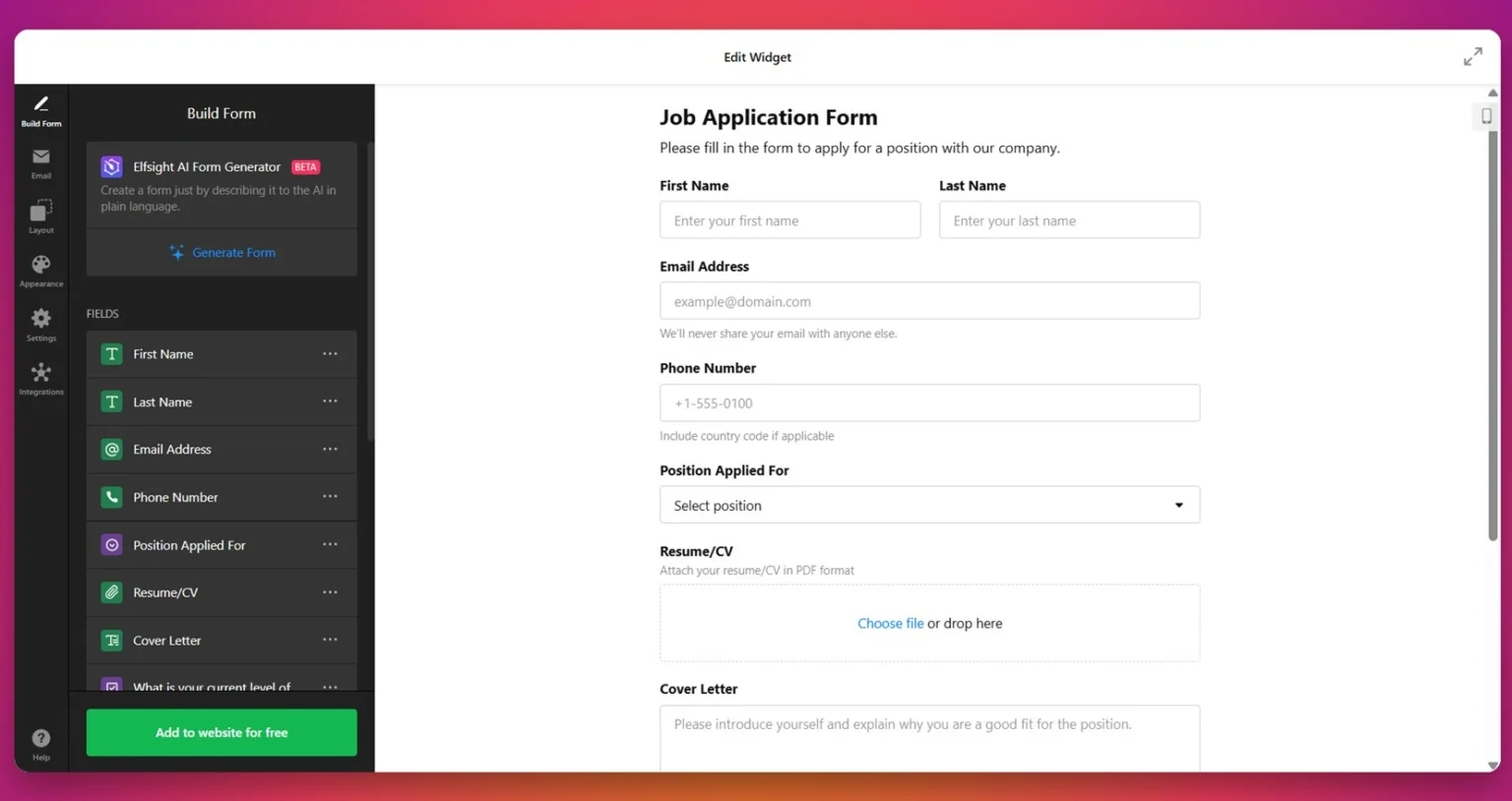1512x801 pixels.
Task: Open options for the Email Address field
Action: (x=330, y=449)
